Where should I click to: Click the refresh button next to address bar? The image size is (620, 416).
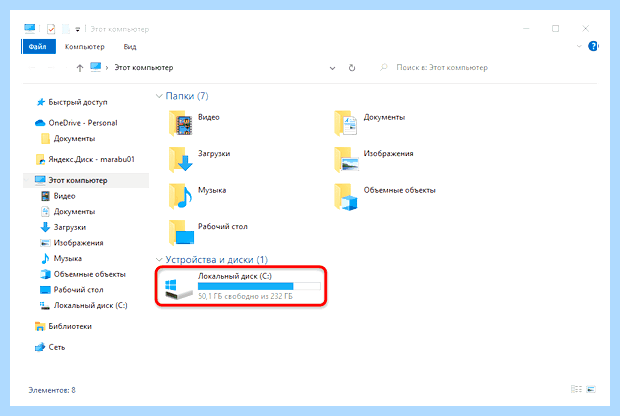click(x=352, y=68)
